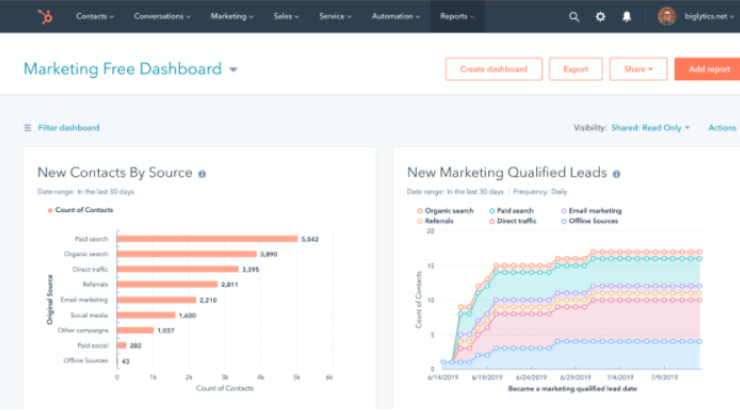This screenshot has height=411, width=740.
Task: Click the Marketing Free Dashboard title
Action: [x=123, y=69]
